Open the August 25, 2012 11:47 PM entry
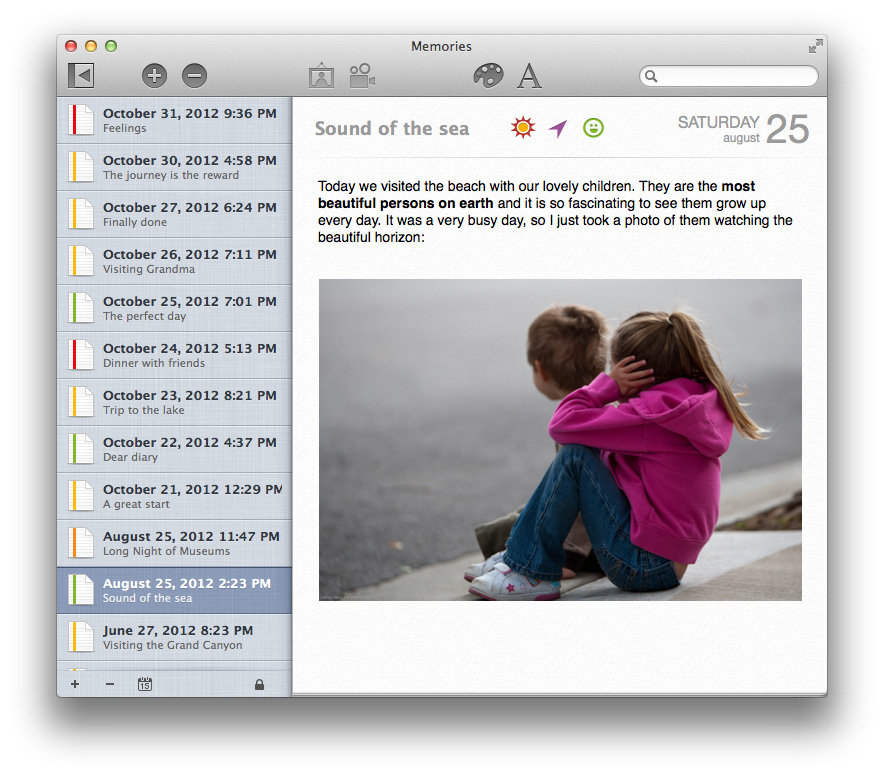The height and width of the screenshot is (776, 884). point(174,543)
